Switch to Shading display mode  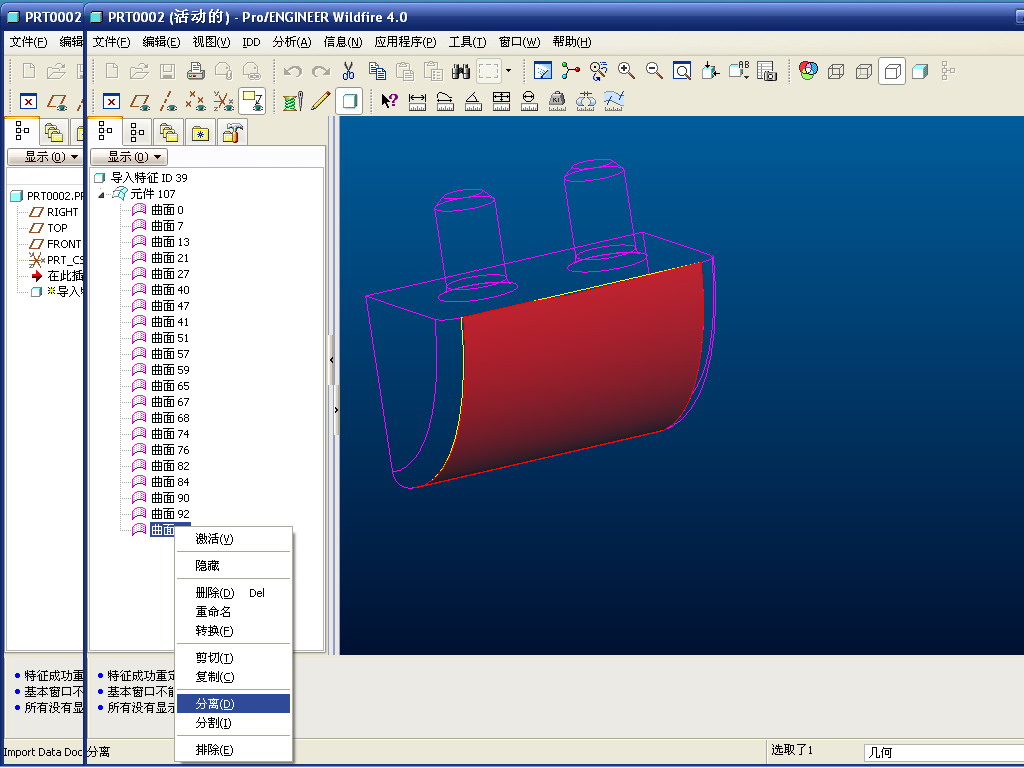point(920,71)
